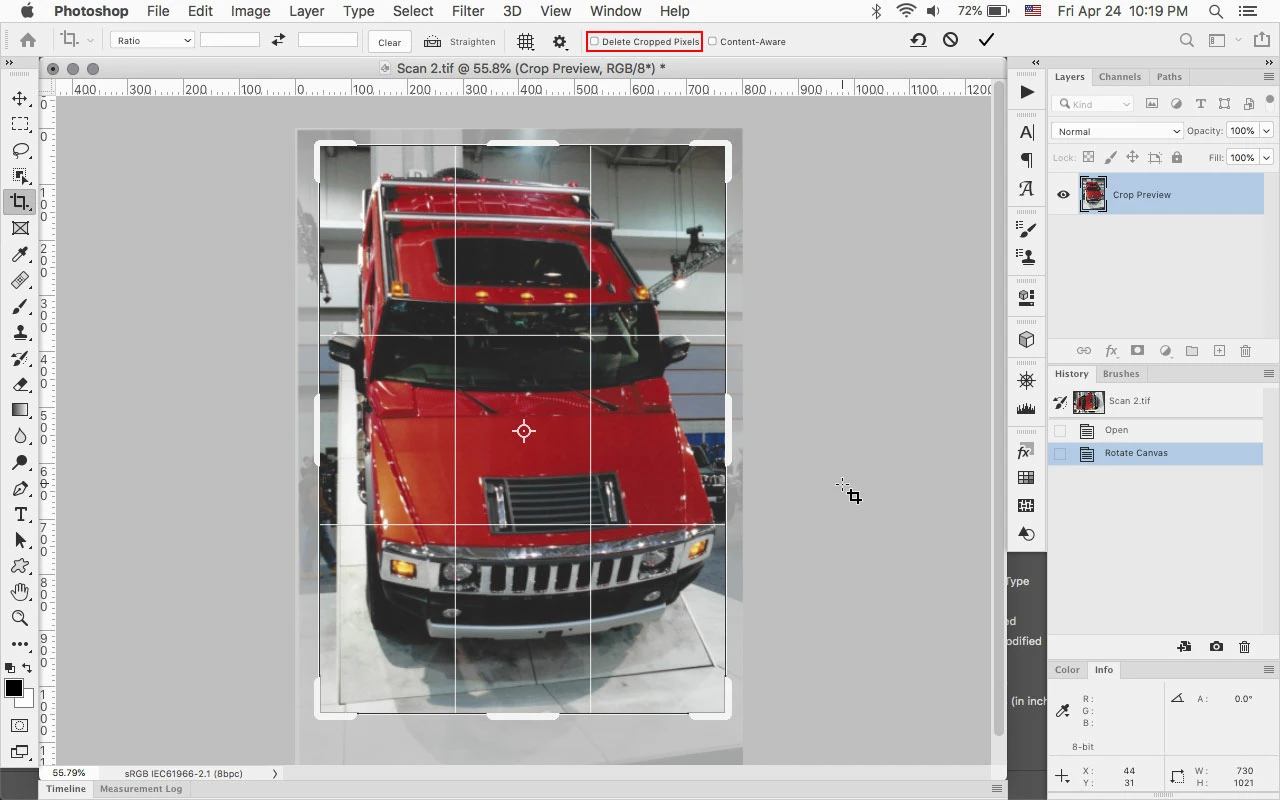The height and width of the screenshot is (800, 1280).
Task: Select the Clone Stamp tool
Action: [x=19, y=332]
